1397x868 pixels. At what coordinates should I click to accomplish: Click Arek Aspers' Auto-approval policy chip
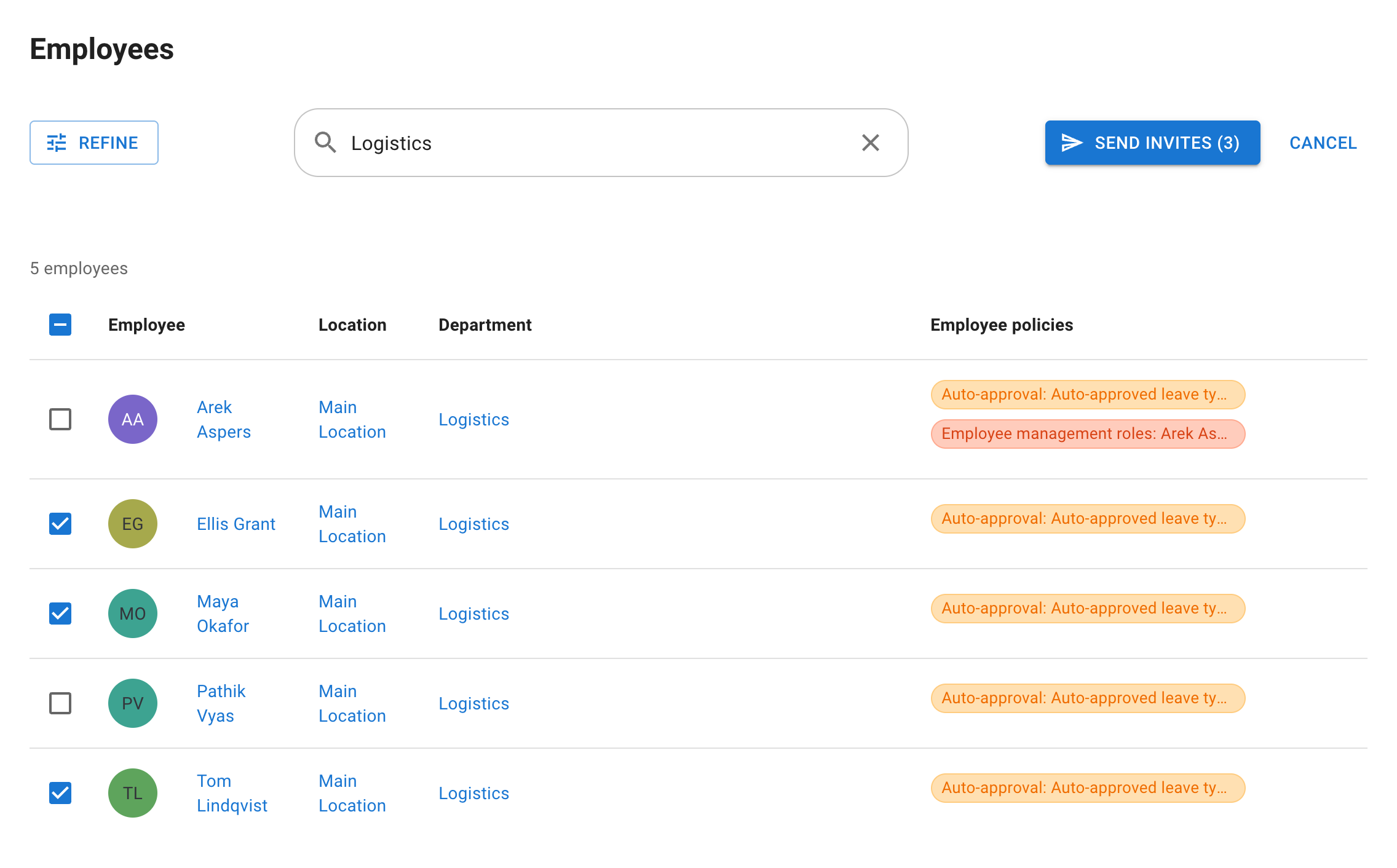point(1088,395)
